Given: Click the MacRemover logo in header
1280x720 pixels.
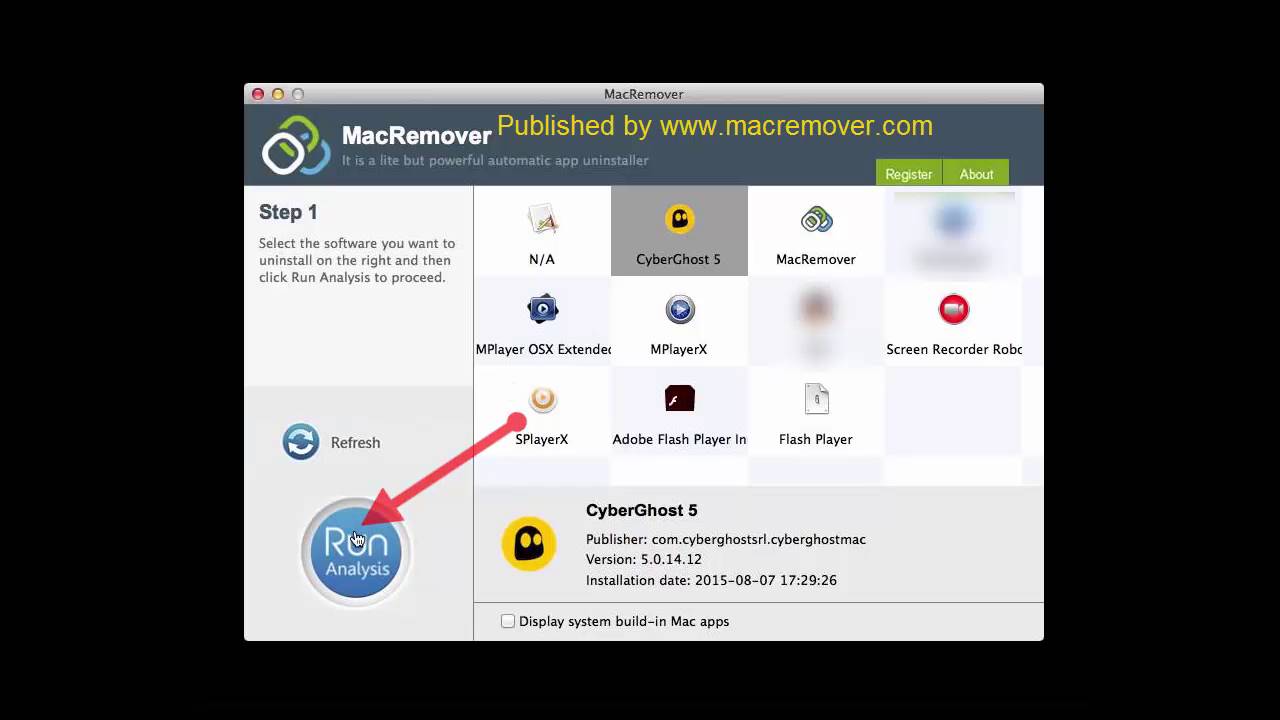Looking at the screenshot, I should (x=296, y=146).
